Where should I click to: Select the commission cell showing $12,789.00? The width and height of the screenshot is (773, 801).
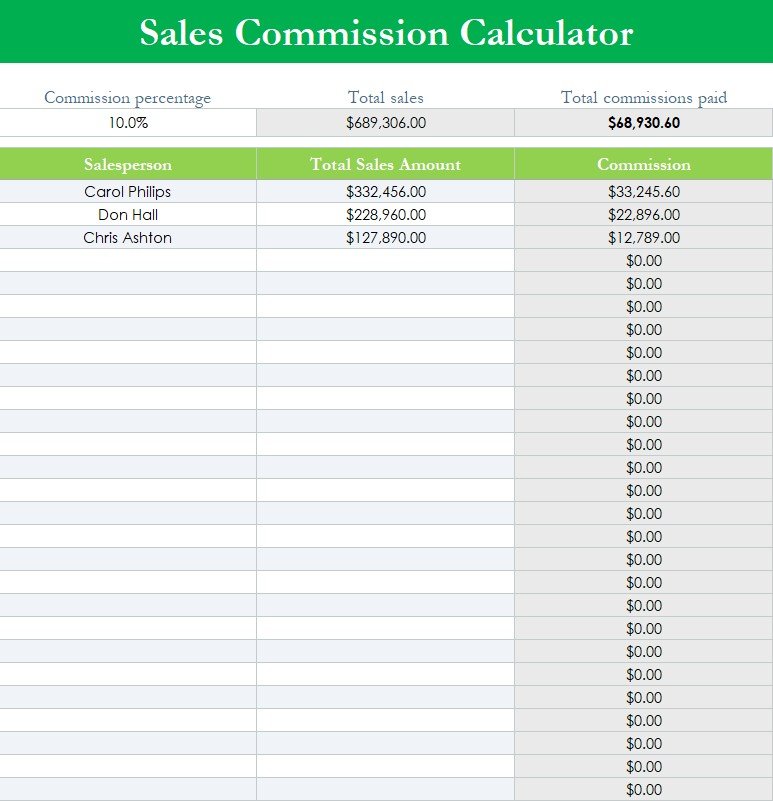[644, 237]
